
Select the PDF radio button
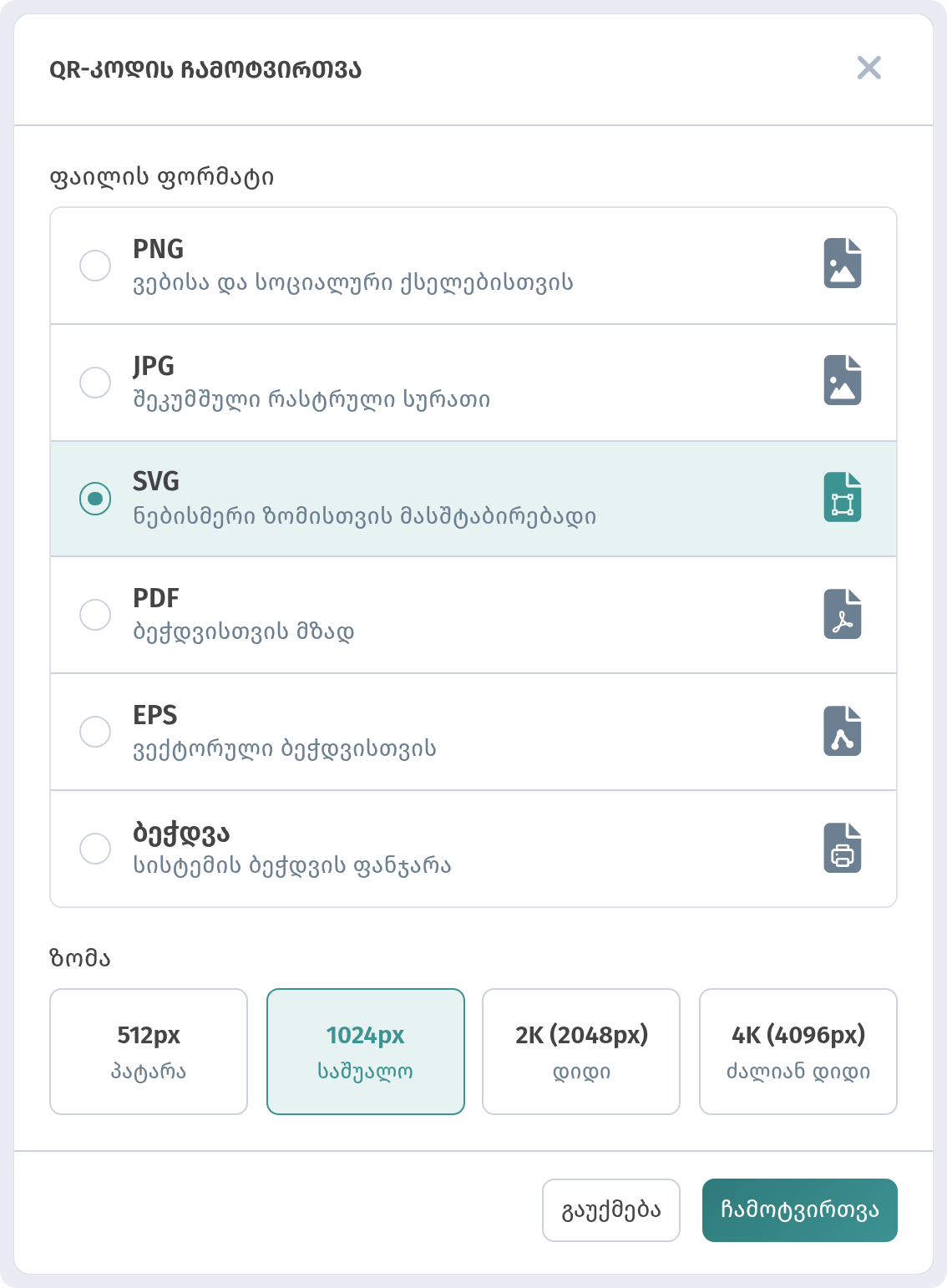coord(95,615)
